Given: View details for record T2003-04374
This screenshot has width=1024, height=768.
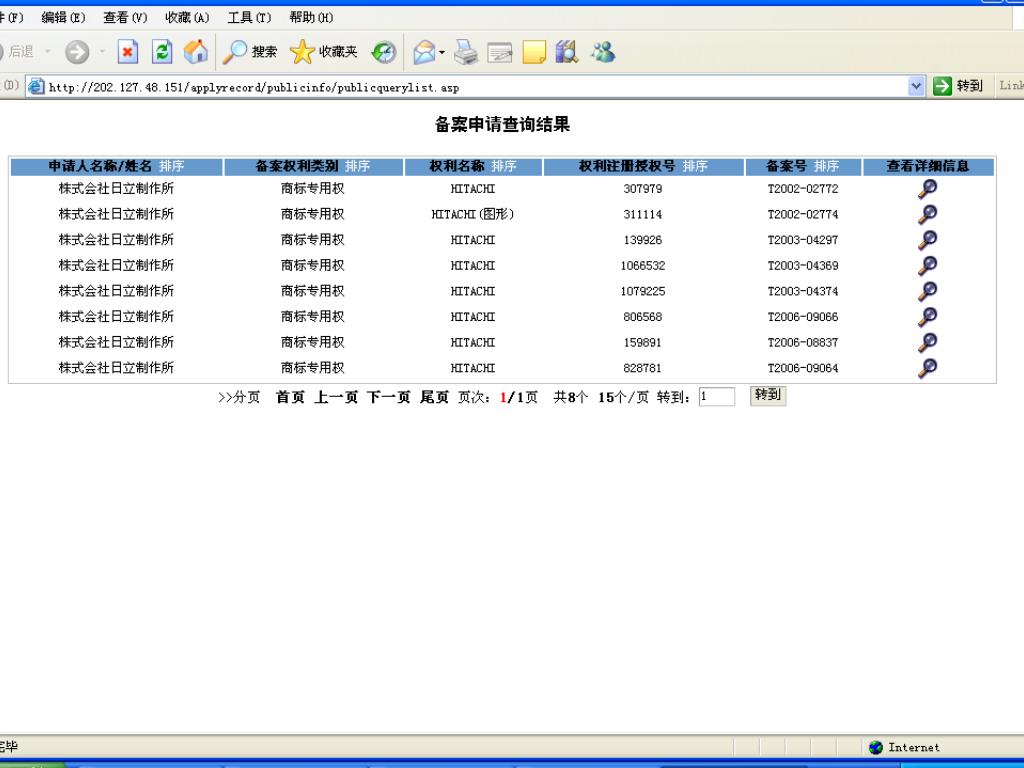Looking at the screenshot, I should tap(927, 291).
